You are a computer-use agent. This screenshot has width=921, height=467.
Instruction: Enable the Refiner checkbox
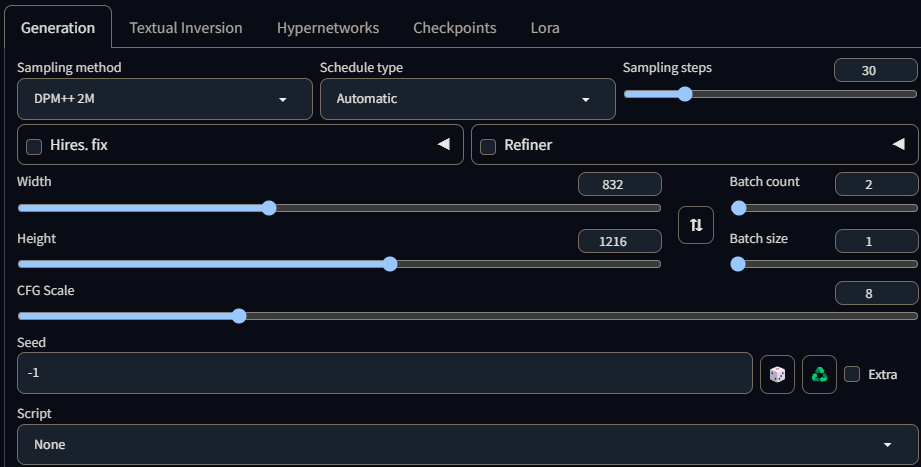click(x=488, y=146)
